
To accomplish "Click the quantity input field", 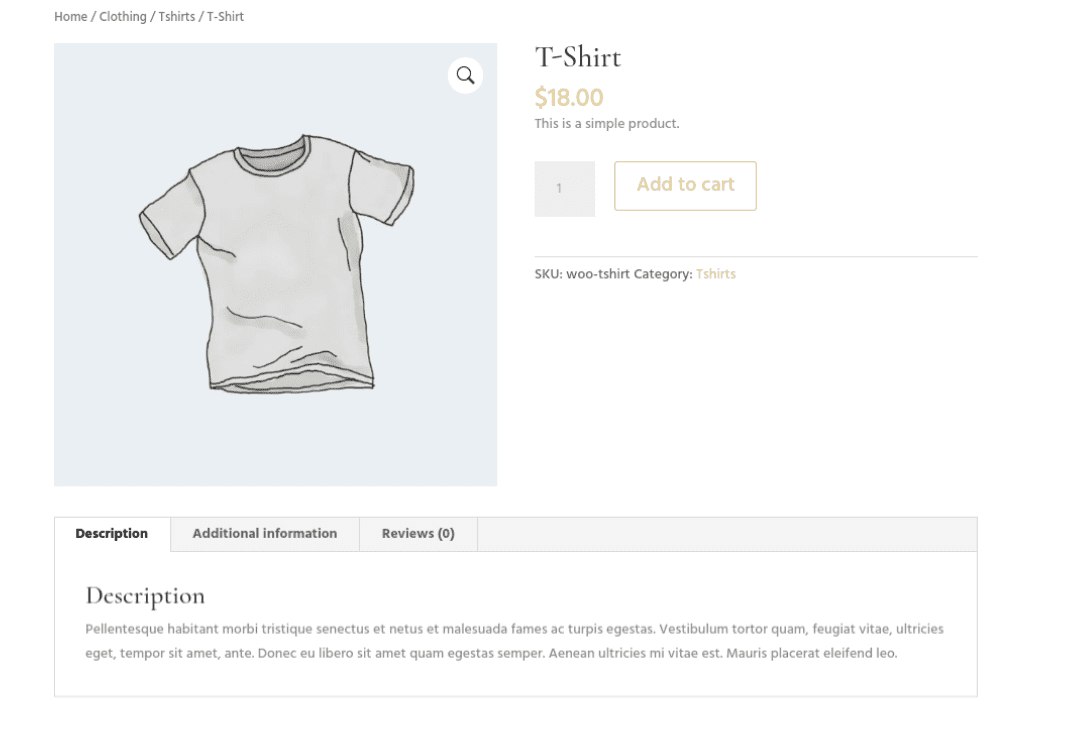I will click(x=564, y=188).
